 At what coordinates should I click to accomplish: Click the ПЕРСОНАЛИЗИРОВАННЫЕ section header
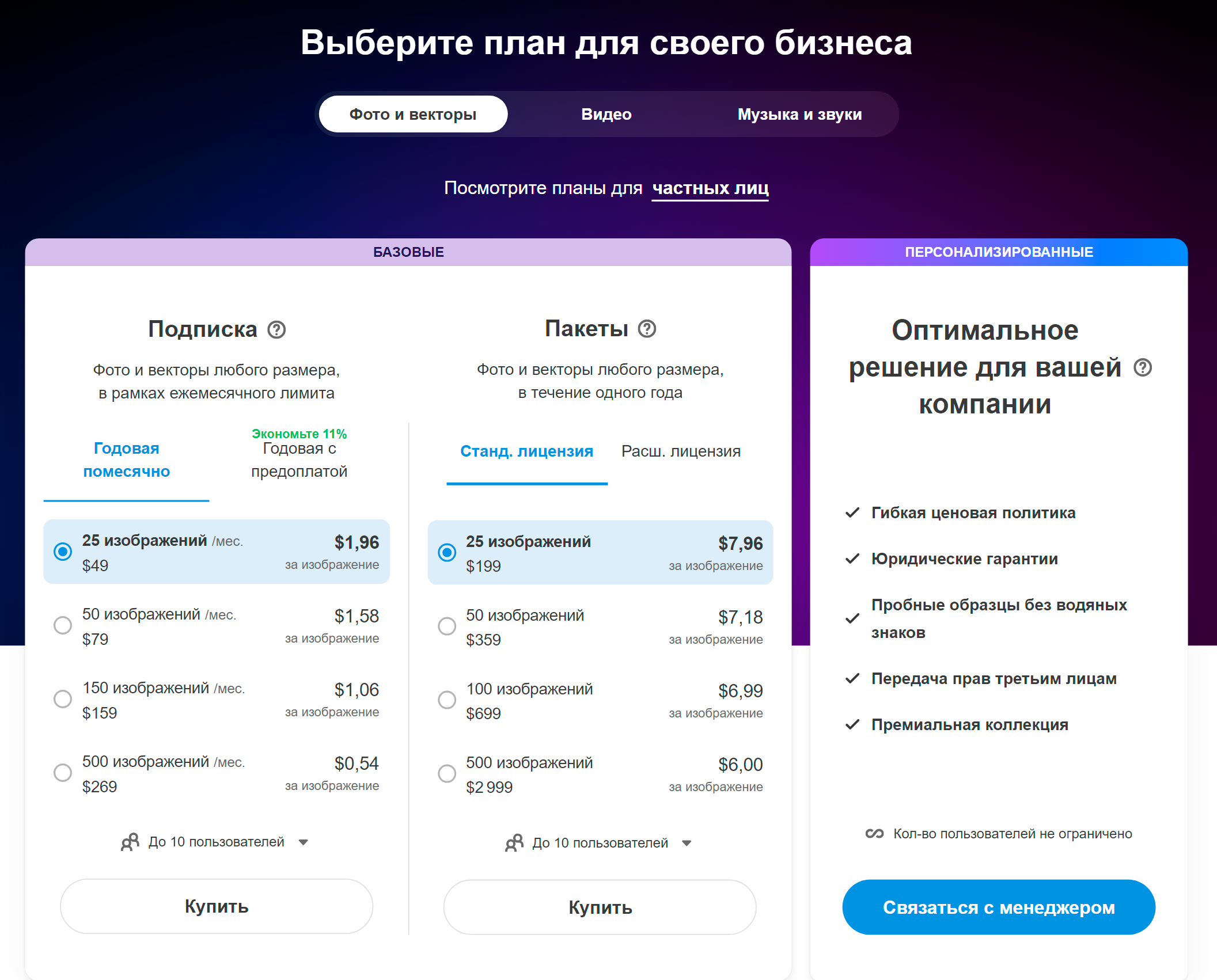[999, 252]
